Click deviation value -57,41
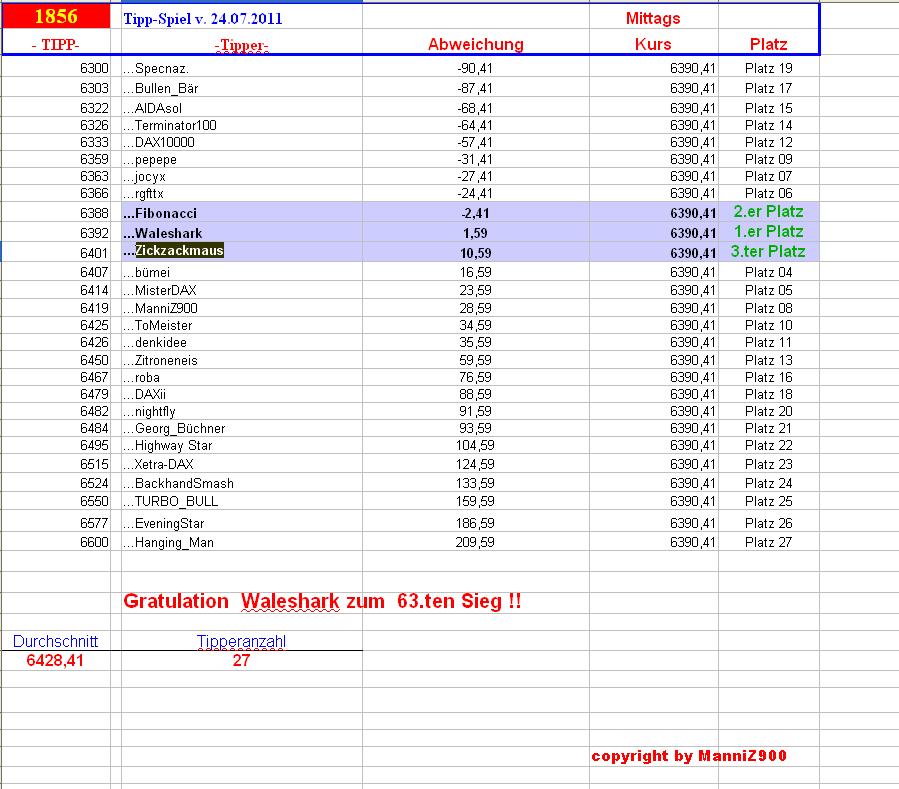The width and height of the screenshot is (899, 789). click(x=475, y=142)
